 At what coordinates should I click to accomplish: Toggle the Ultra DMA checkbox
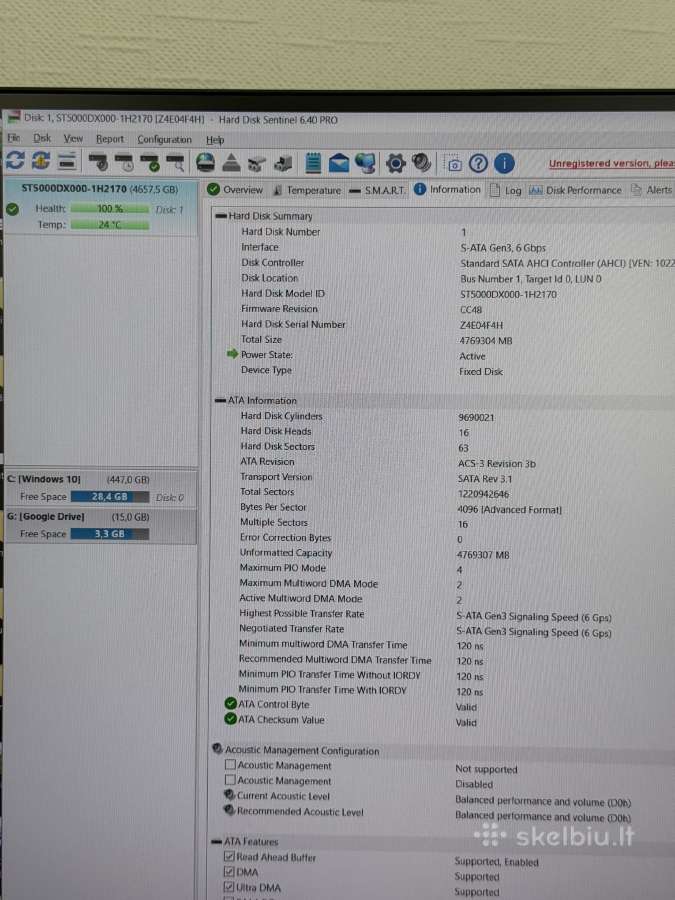[229, 887]
